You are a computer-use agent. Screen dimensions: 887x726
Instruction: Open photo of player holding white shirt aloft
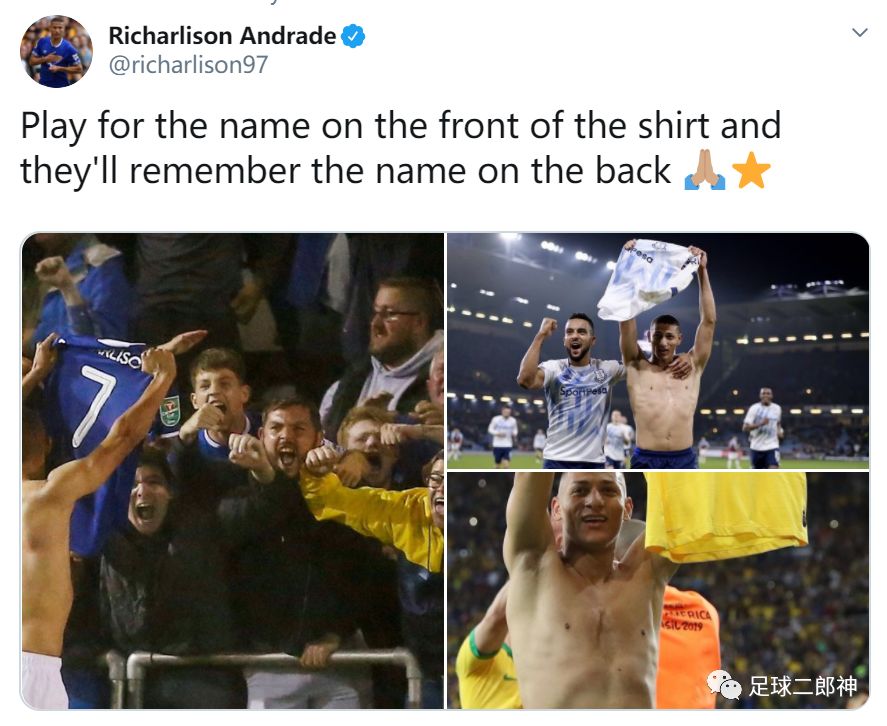click(x=658, y=351)
